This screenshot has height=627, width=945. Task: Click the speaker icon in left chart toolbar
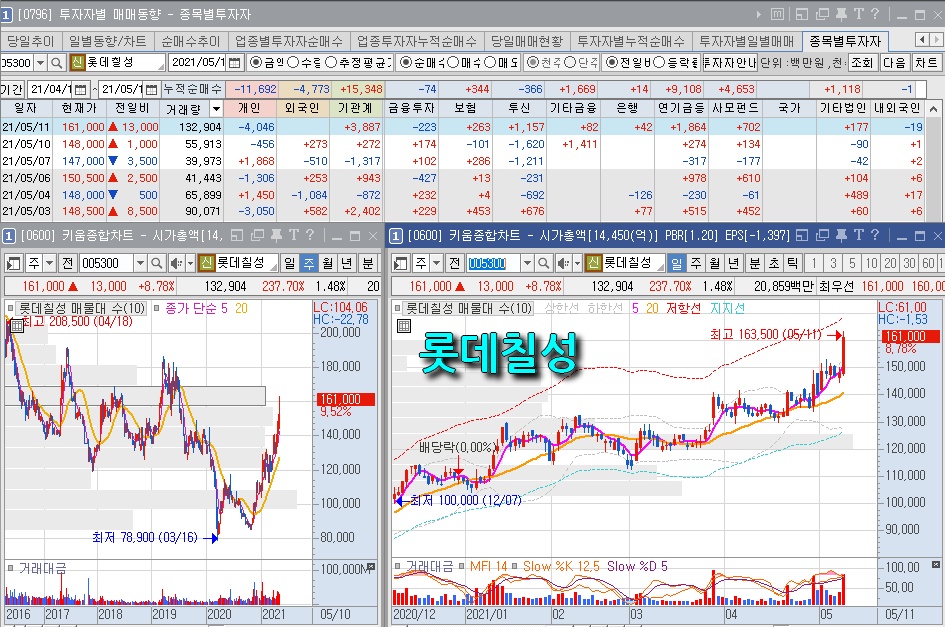click(175, 263)
